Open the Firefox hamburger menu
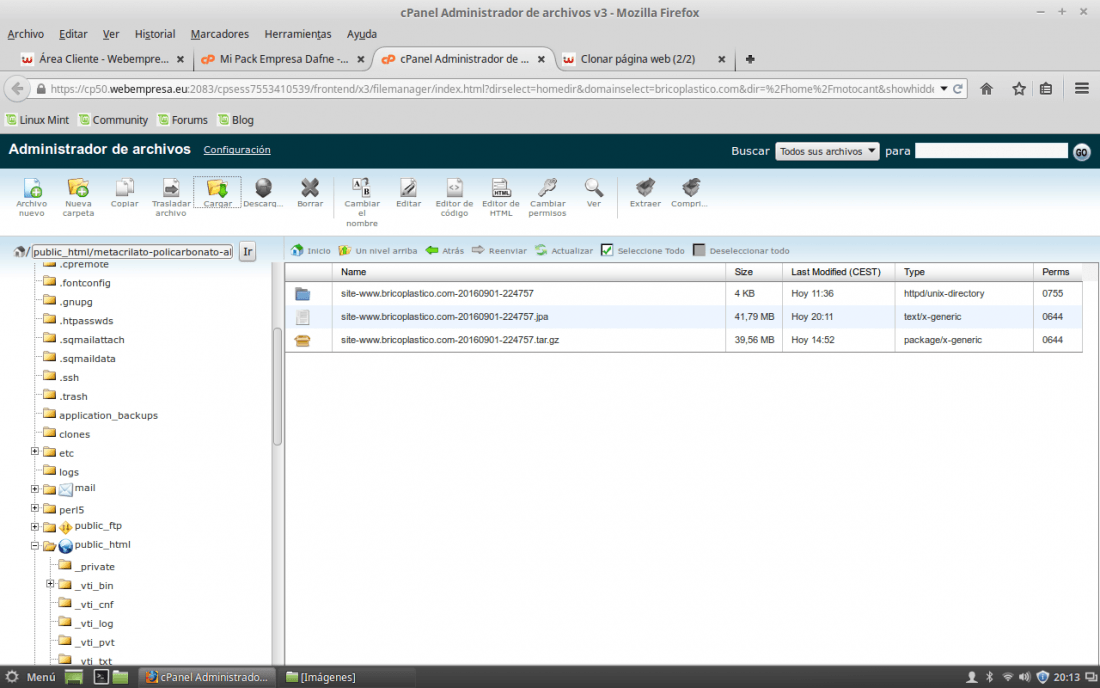 tap(1082, 88)
